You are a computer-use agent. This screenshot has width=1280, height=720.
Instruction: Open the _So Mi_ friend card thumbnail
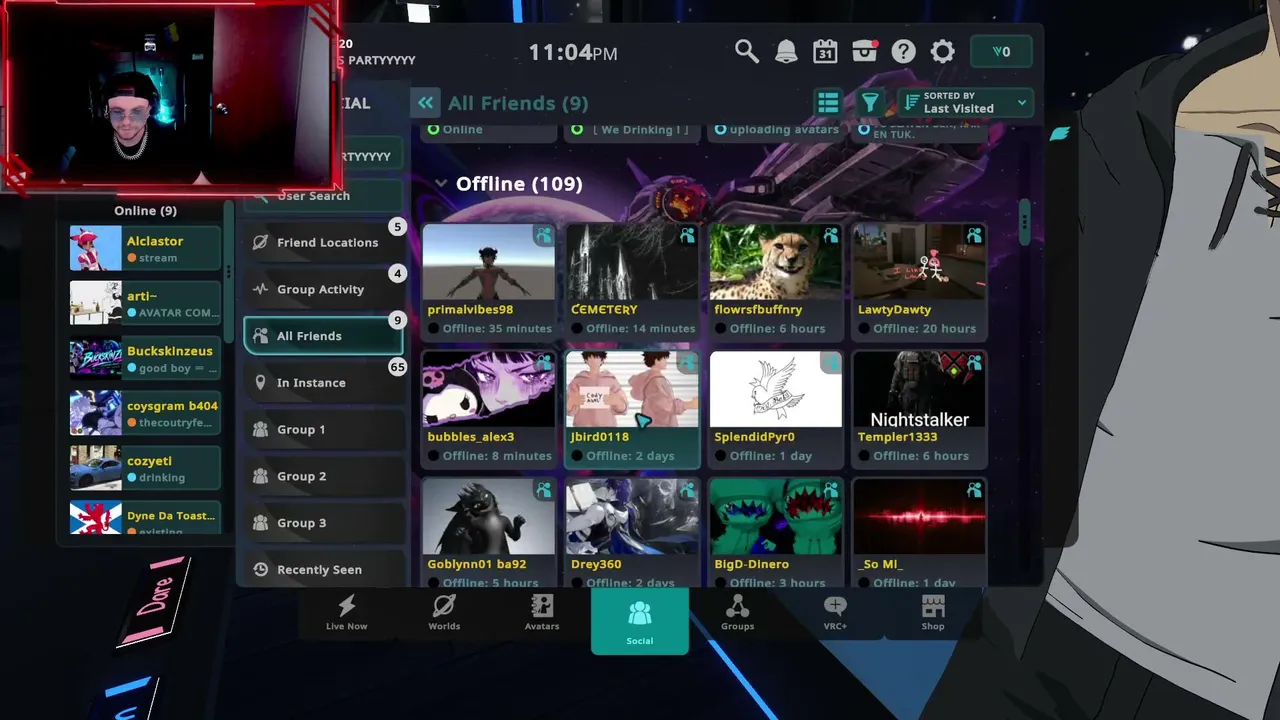pos(919,516)
